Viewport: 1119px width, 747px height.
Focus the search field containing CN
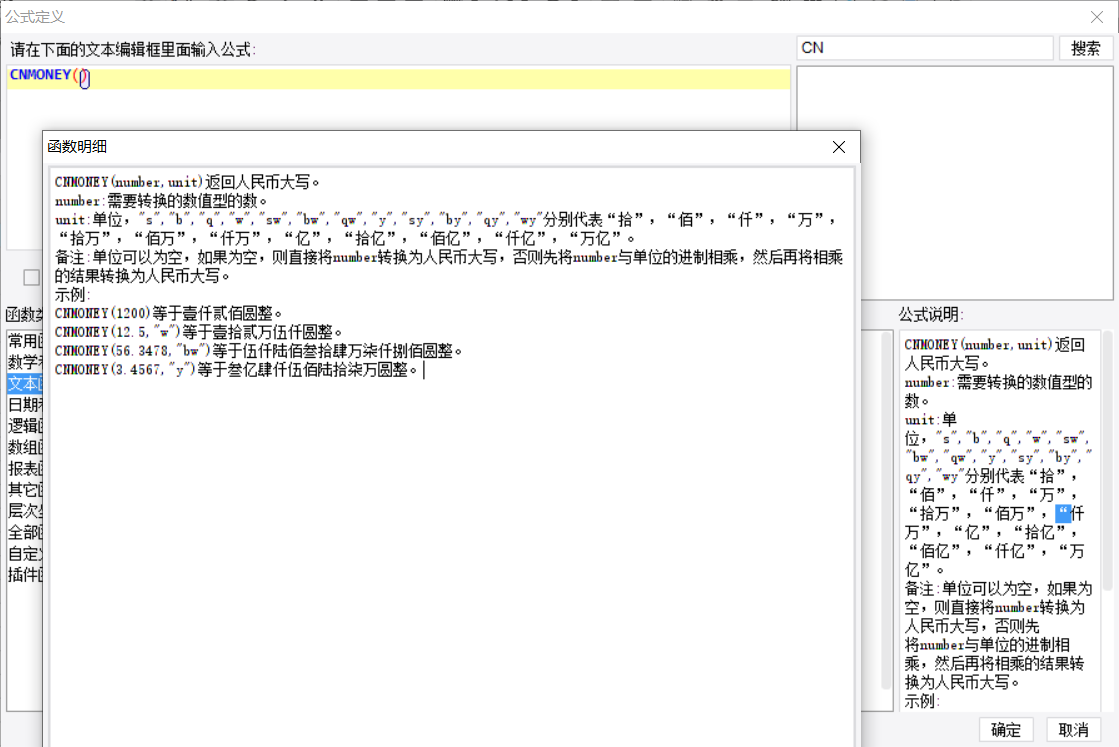point(925,48)
